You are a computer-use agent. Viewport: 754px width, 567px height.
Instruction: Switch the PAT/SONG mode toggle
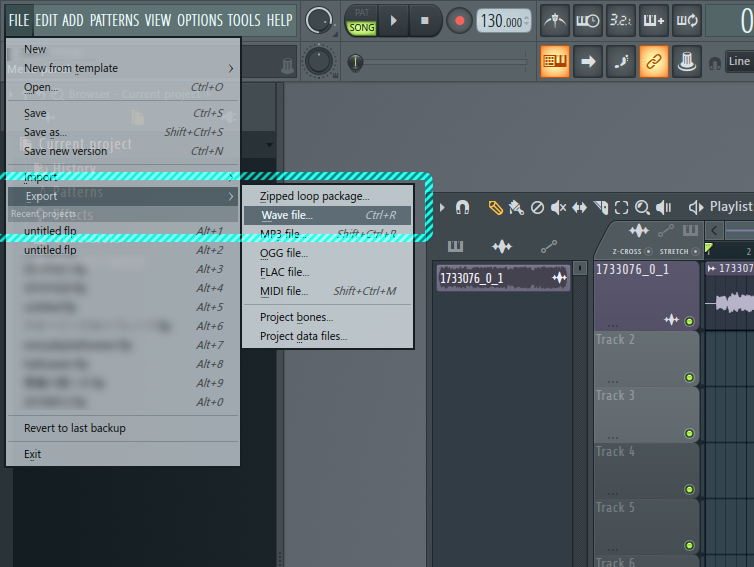(362, 21)
